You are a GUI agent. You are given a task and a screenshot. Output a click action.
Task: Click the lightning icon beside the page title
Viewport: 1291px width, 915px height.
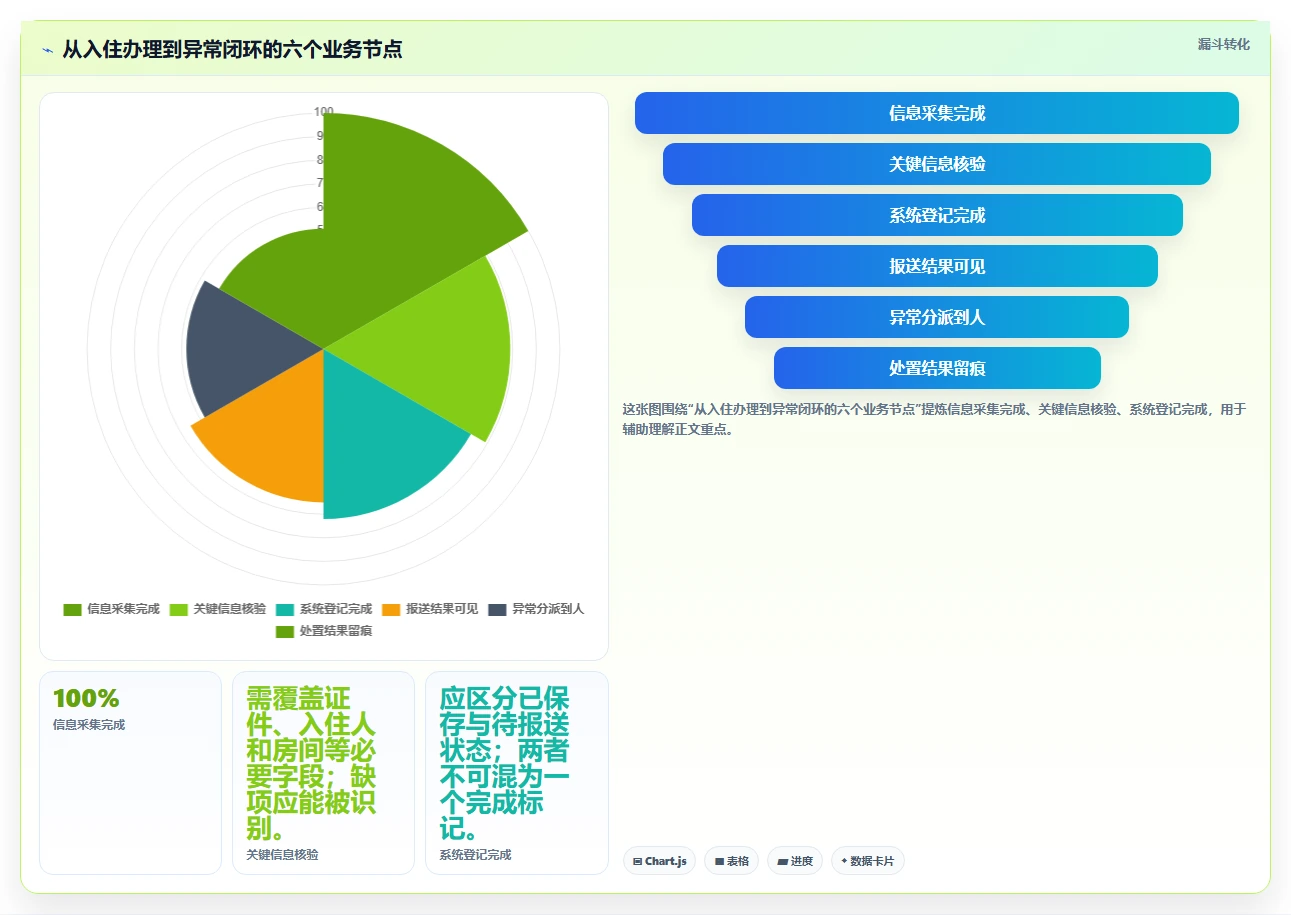(x=47, y=50)
